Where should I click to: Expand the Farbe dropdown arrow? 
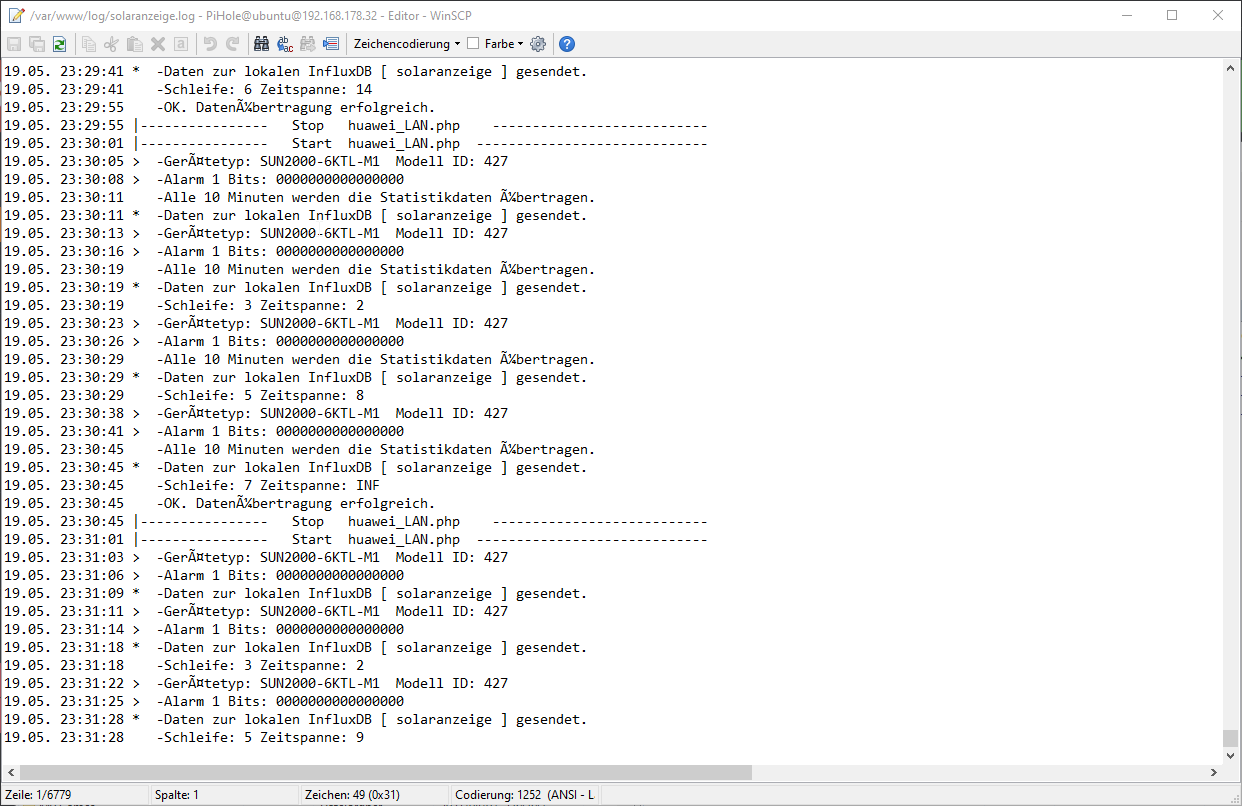coord(520,44)
